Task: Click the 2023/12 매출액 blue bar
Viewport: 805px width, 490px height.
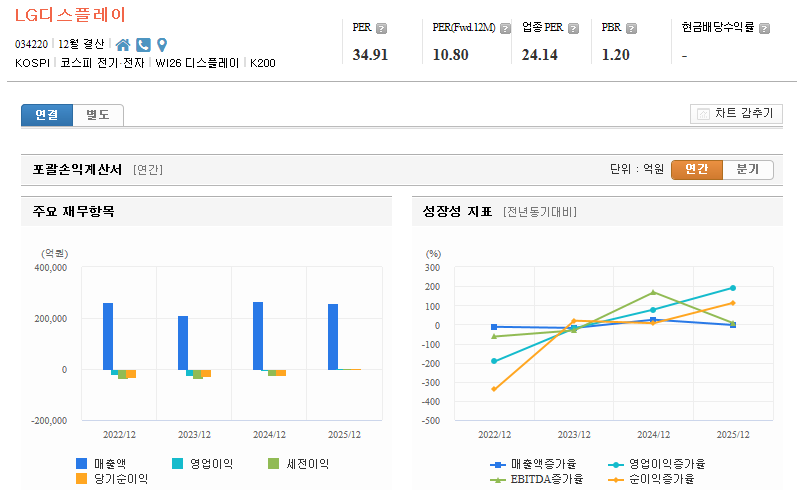Action: tap(183, 343)
